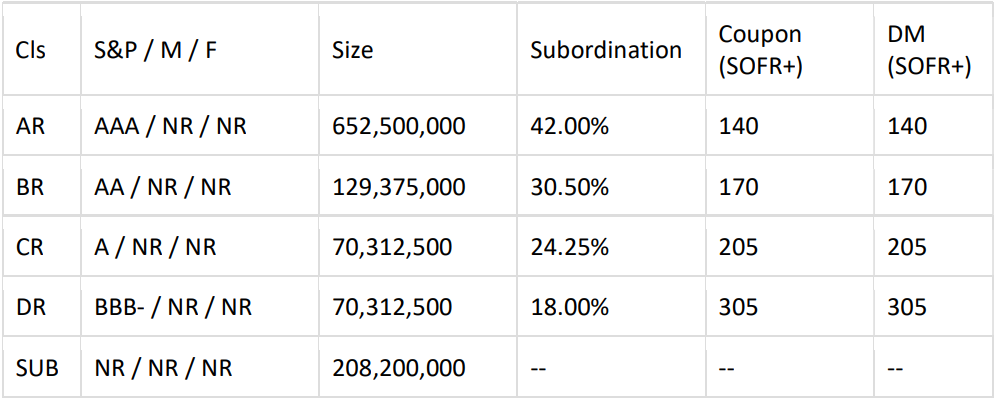Click the 'Coupon (SOFR+)' column header
Image resolution: width=997 pixels, height=400 pixels.
coord(760,50)
